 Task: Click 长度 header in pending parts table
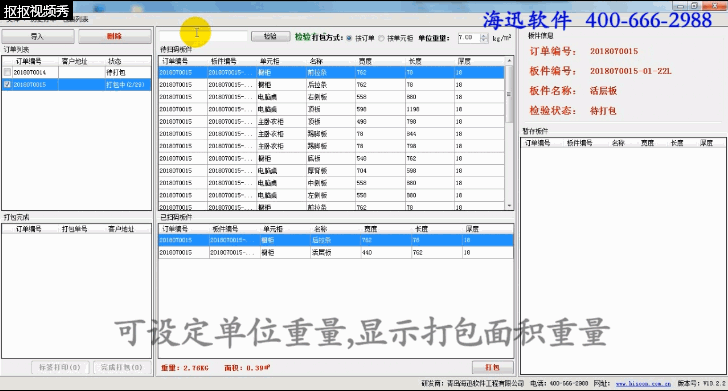click(415, 61)
